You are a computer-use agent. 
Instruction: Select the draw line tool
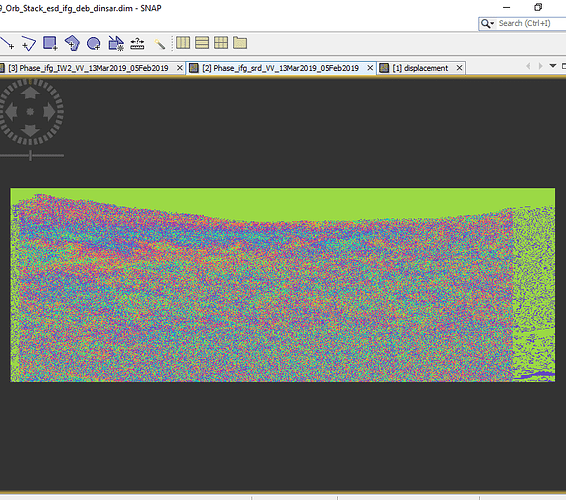(x=7, y=43)
